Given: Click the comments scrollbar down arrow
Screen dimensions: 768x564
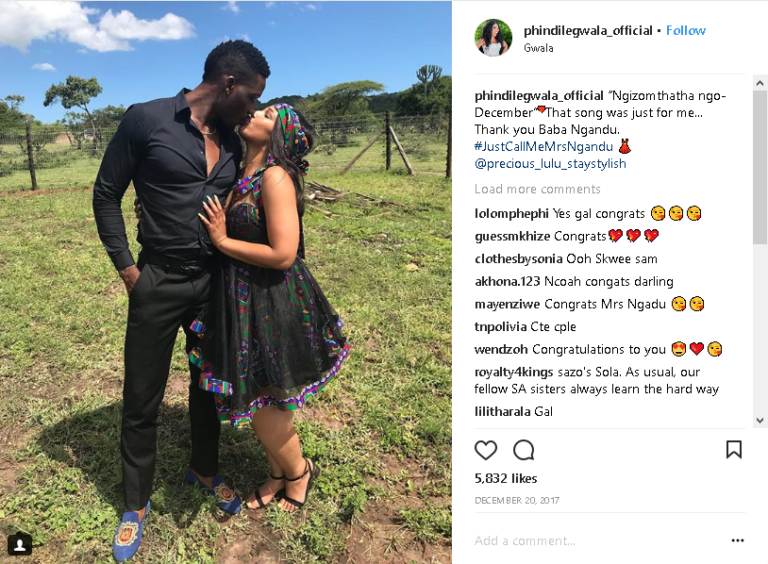Looking at the screenshot, I should point(760,420).
